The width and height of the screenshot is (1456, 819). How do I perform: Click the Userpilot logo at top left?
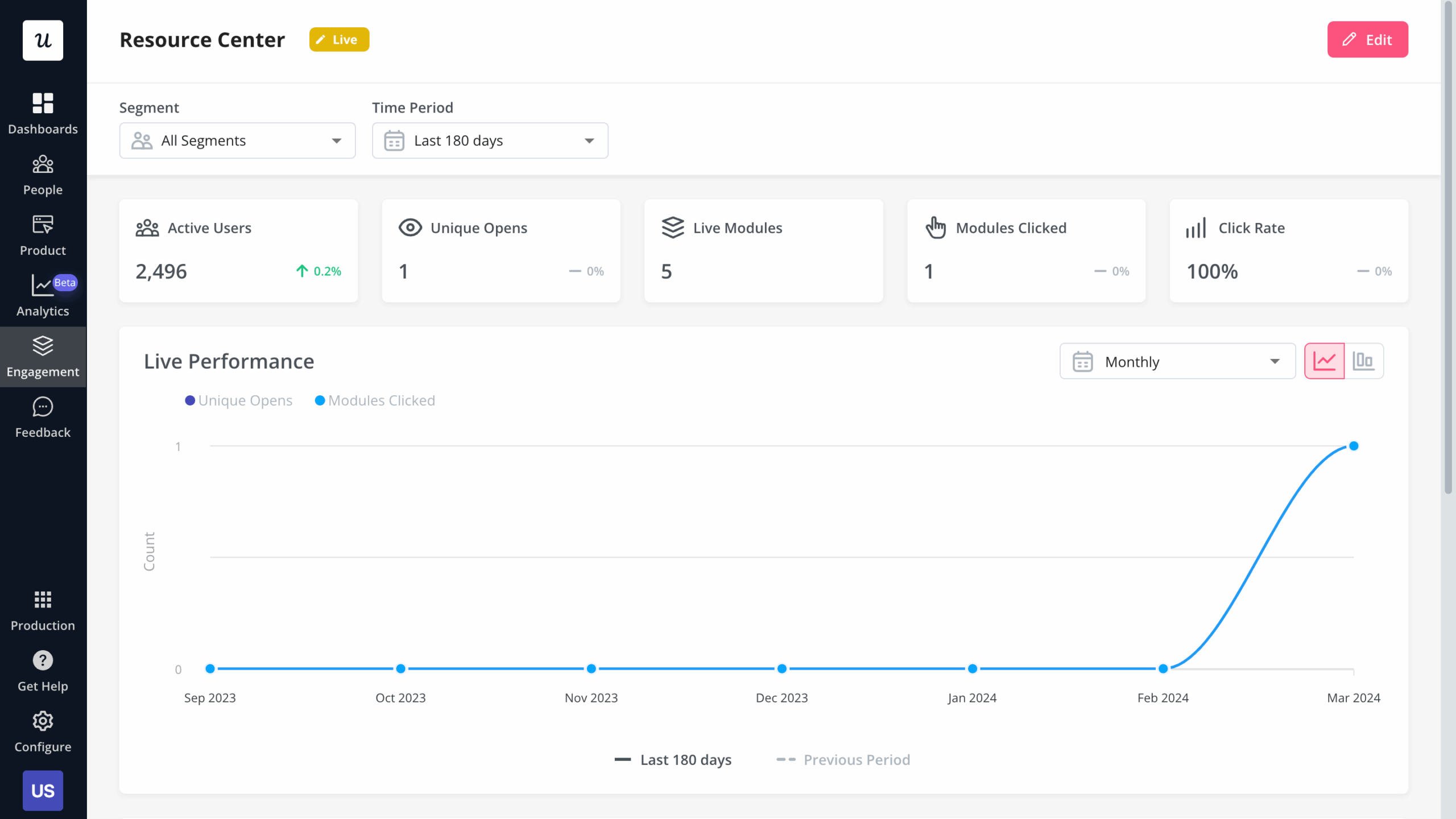tap(43, 40)
